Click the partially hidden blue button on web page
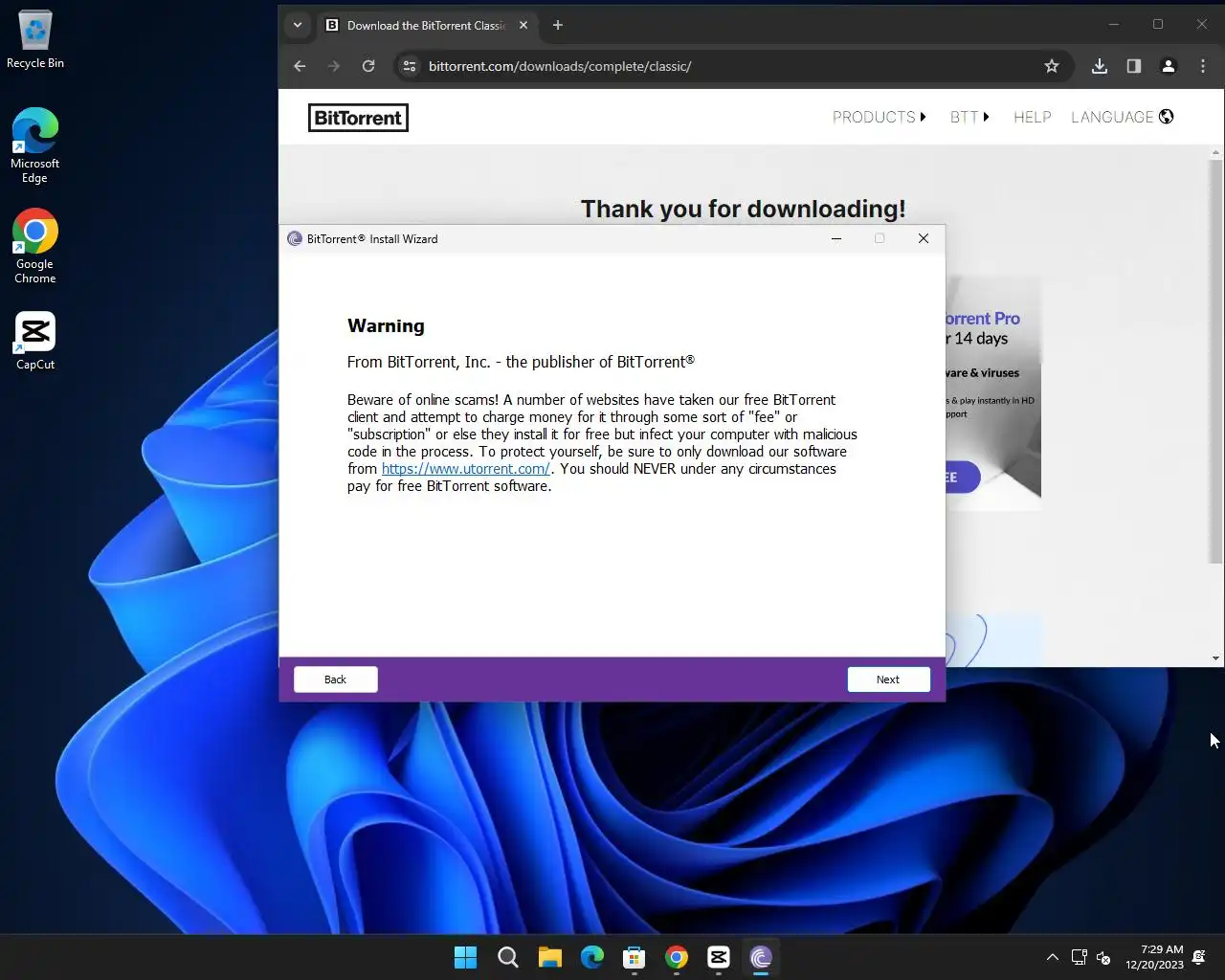 (x=963, y=477)
